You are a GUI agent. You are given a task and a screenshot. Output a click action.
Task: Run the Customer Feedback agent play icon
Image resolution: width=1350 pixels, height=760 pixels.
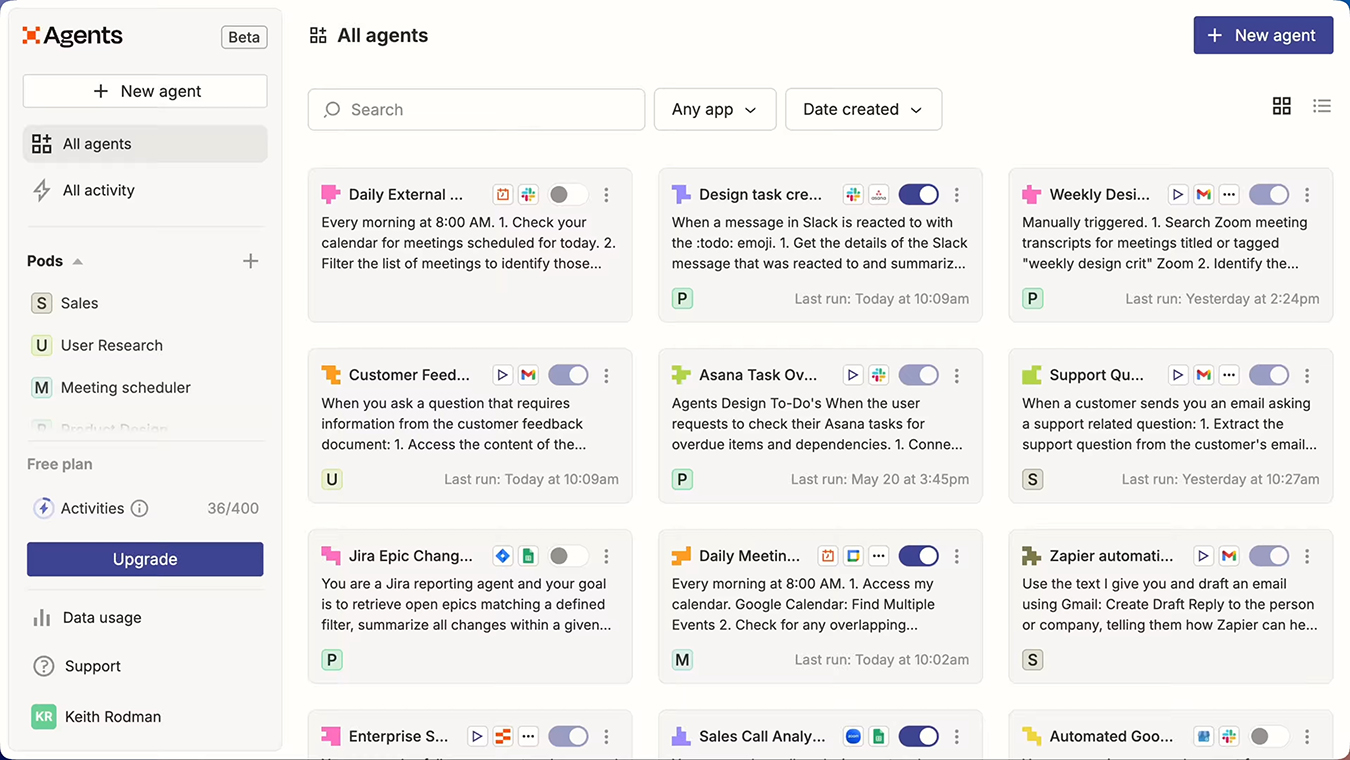pos(502,375)
